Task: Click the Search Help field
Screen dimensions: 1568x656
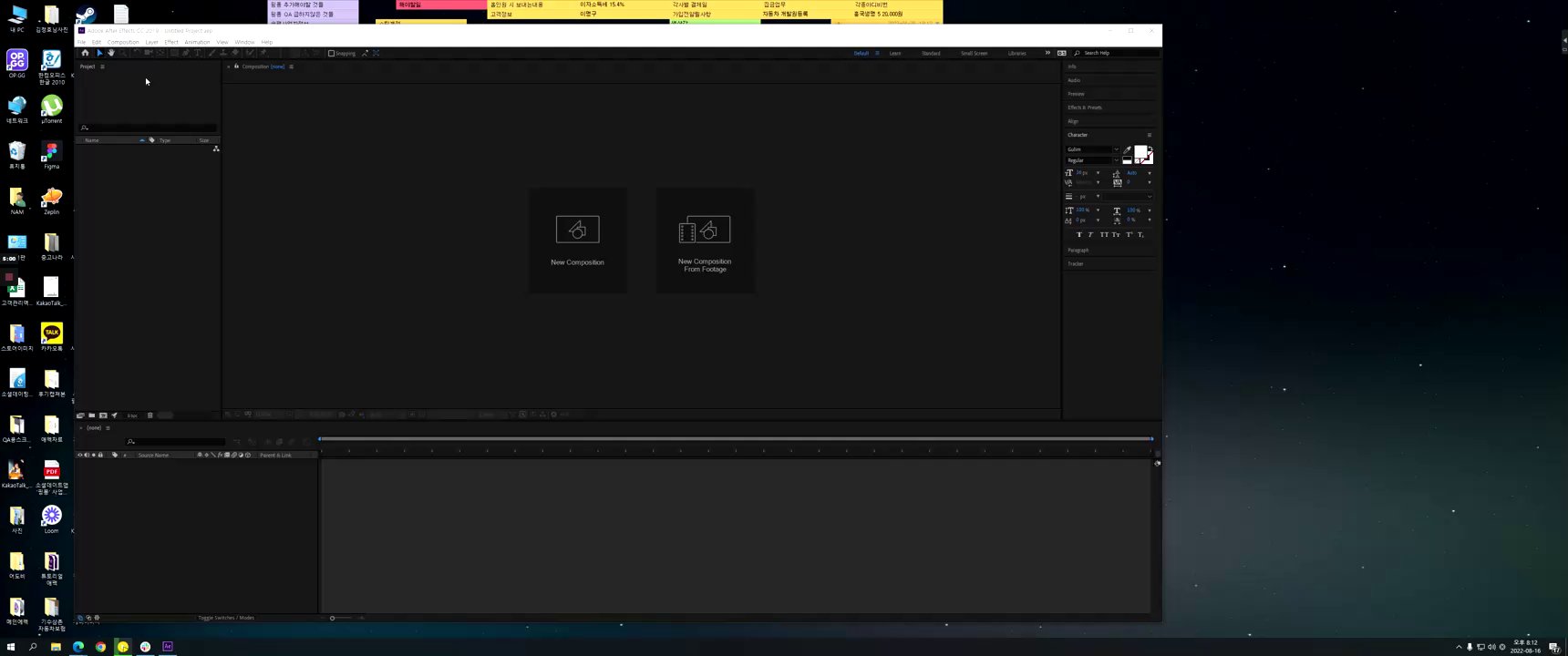Action: point(1116,53)
